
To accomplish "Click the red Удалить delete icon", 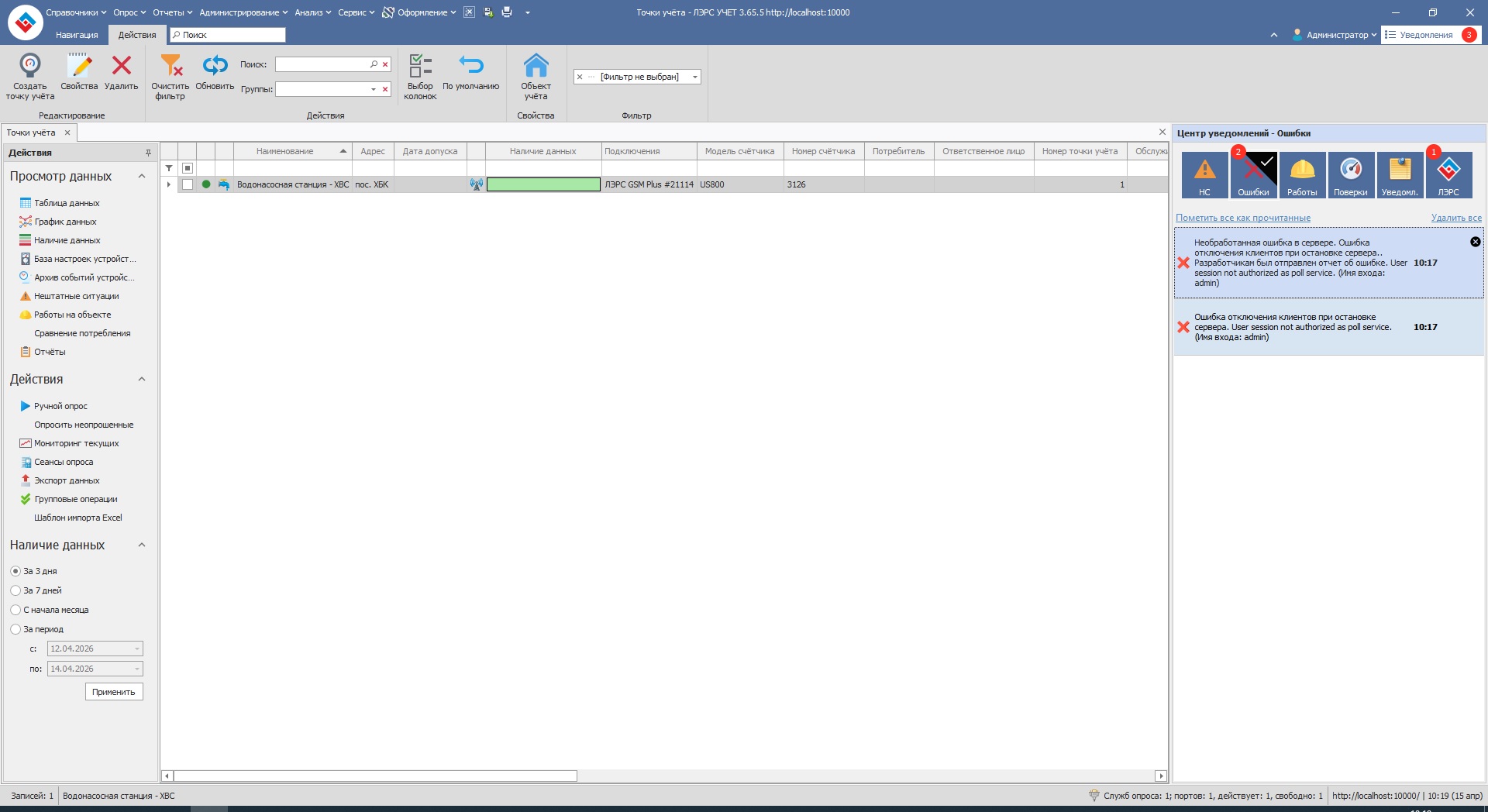I will (121, 66).
